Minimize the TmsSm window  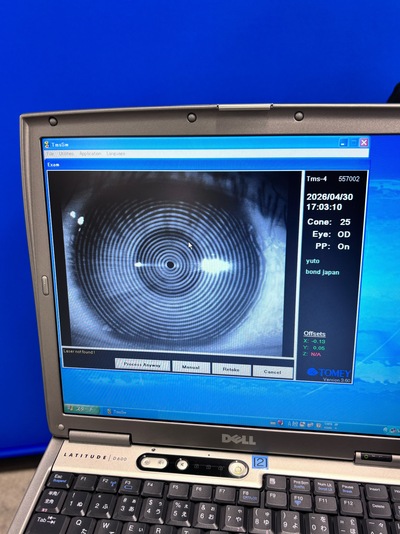pyautogui.click(x=343, y=143)
